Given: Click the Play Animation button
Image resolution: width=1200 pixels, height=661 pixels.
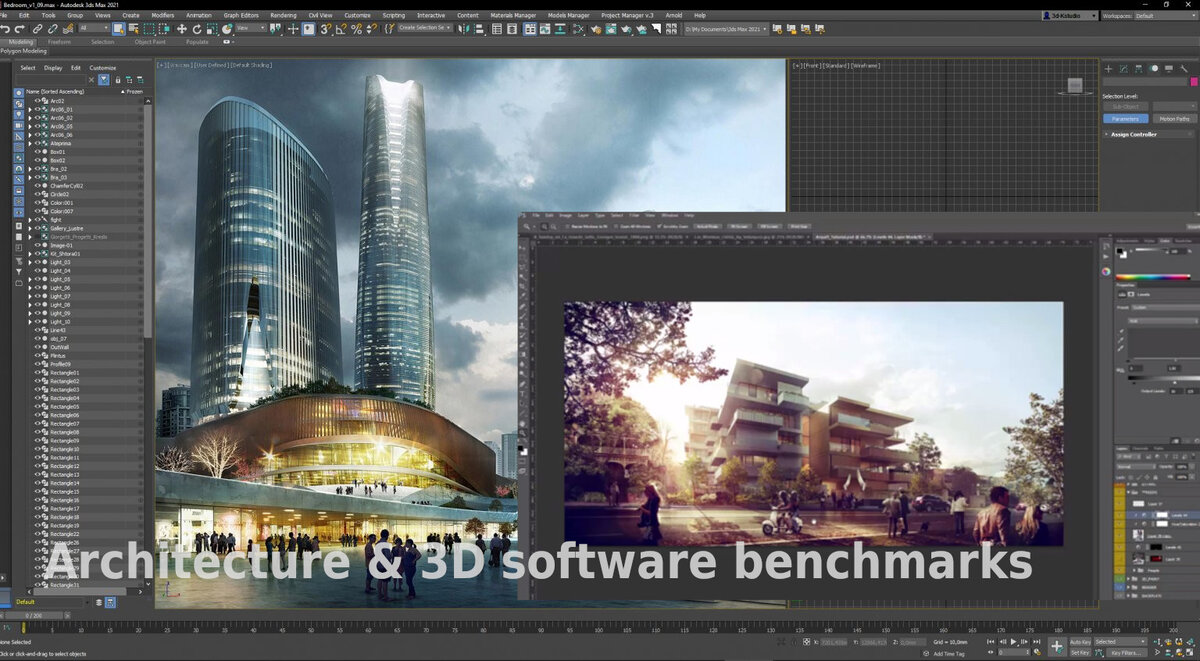Looking at the screenshot, I should (x=1013, y=642).
